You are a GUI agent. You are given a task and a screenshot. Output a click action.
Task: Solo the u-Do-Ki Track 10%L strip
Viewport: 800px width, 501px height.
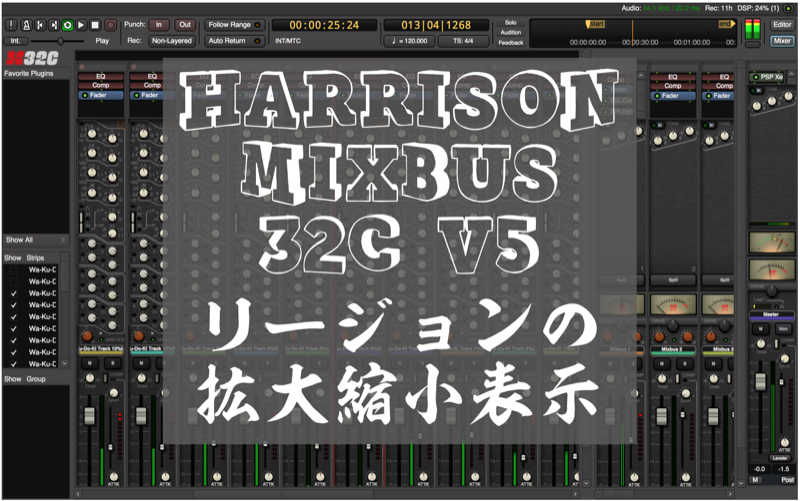[x=113, y=363]
